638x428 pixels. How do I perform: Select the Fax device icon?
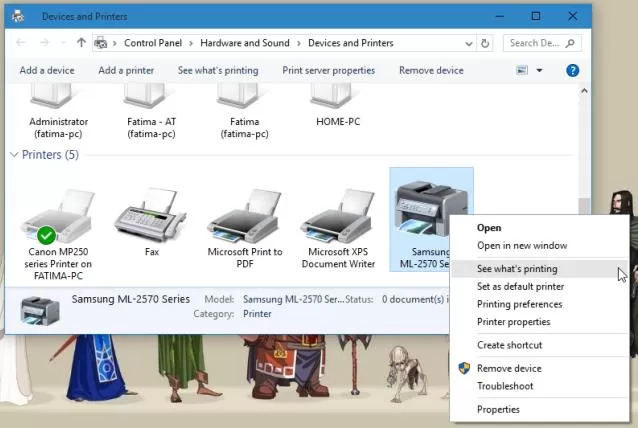tap(151, 216)
